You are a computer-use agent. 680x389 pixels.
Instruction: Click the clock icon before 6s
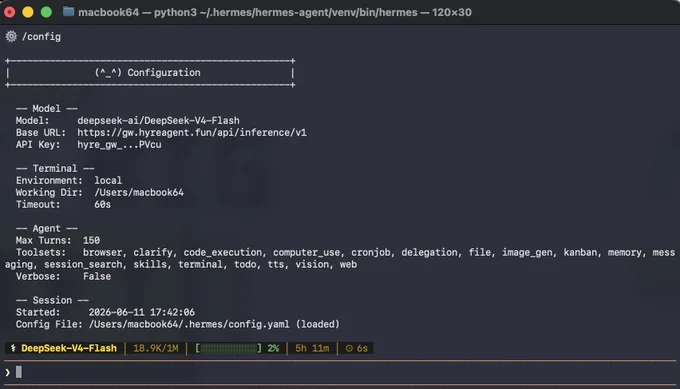[x=349, y=348]
